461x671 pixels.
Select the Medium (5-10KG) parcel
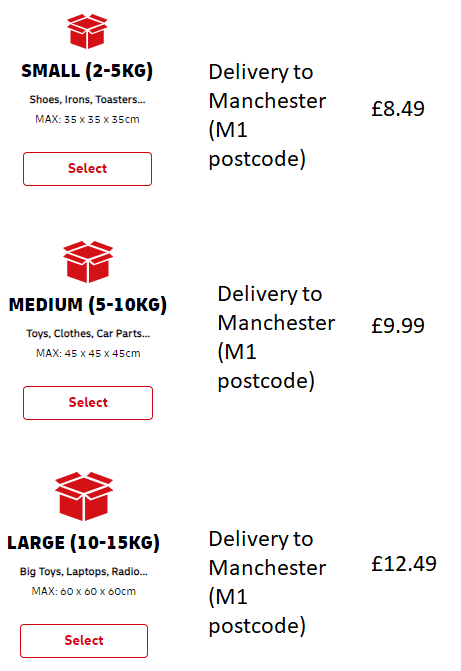coord(88,403)
